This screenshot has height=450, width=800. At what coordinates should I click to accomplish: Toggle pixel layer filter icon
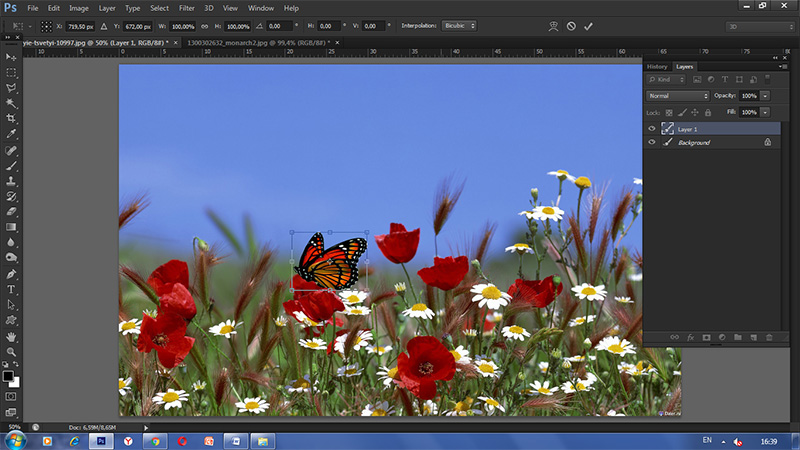pos(697,80)
